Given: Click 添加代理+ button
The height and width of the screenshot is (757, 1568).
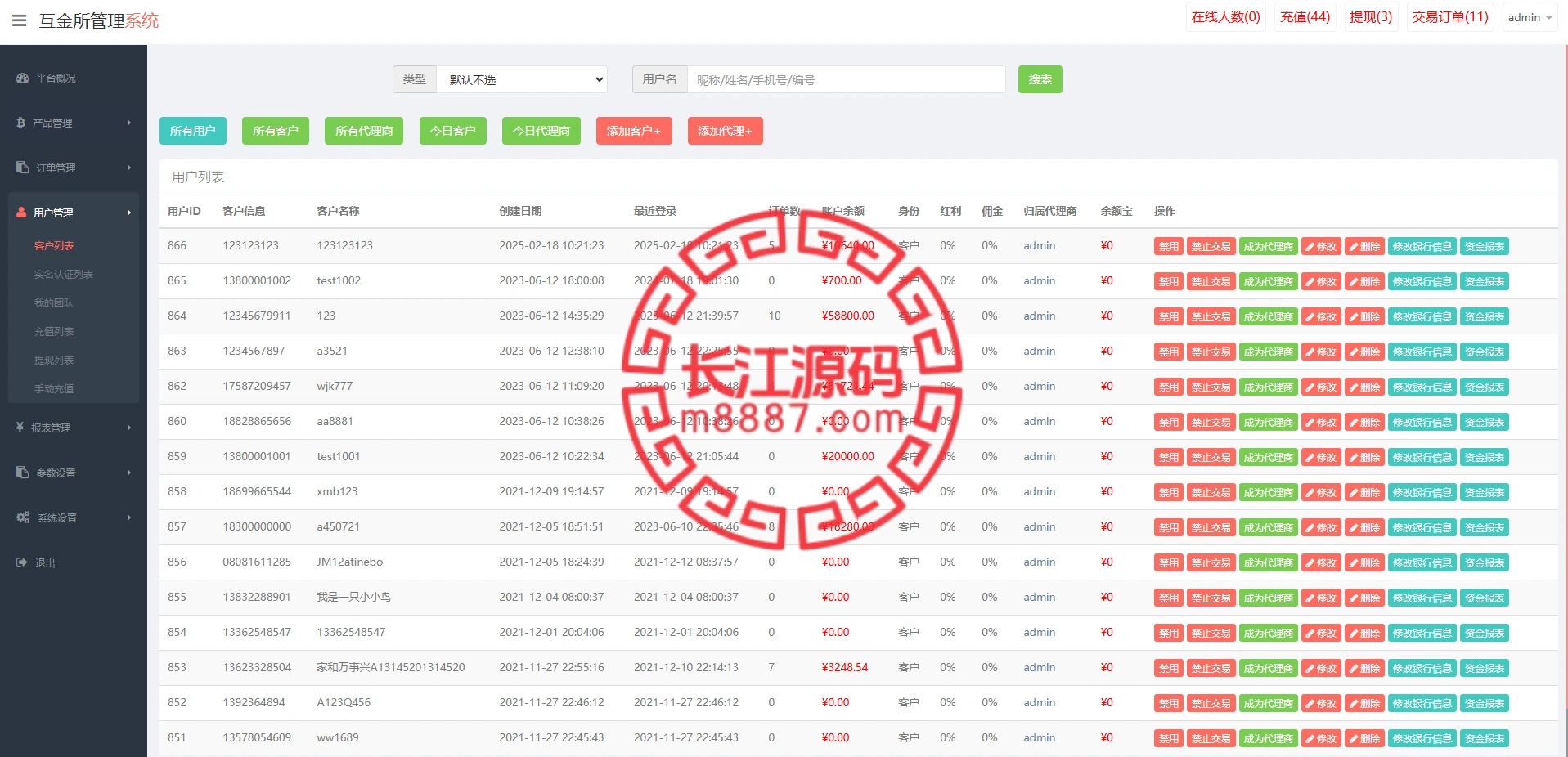Looking at the screenshot, I should pyautogui.click(x=725, y=131).
